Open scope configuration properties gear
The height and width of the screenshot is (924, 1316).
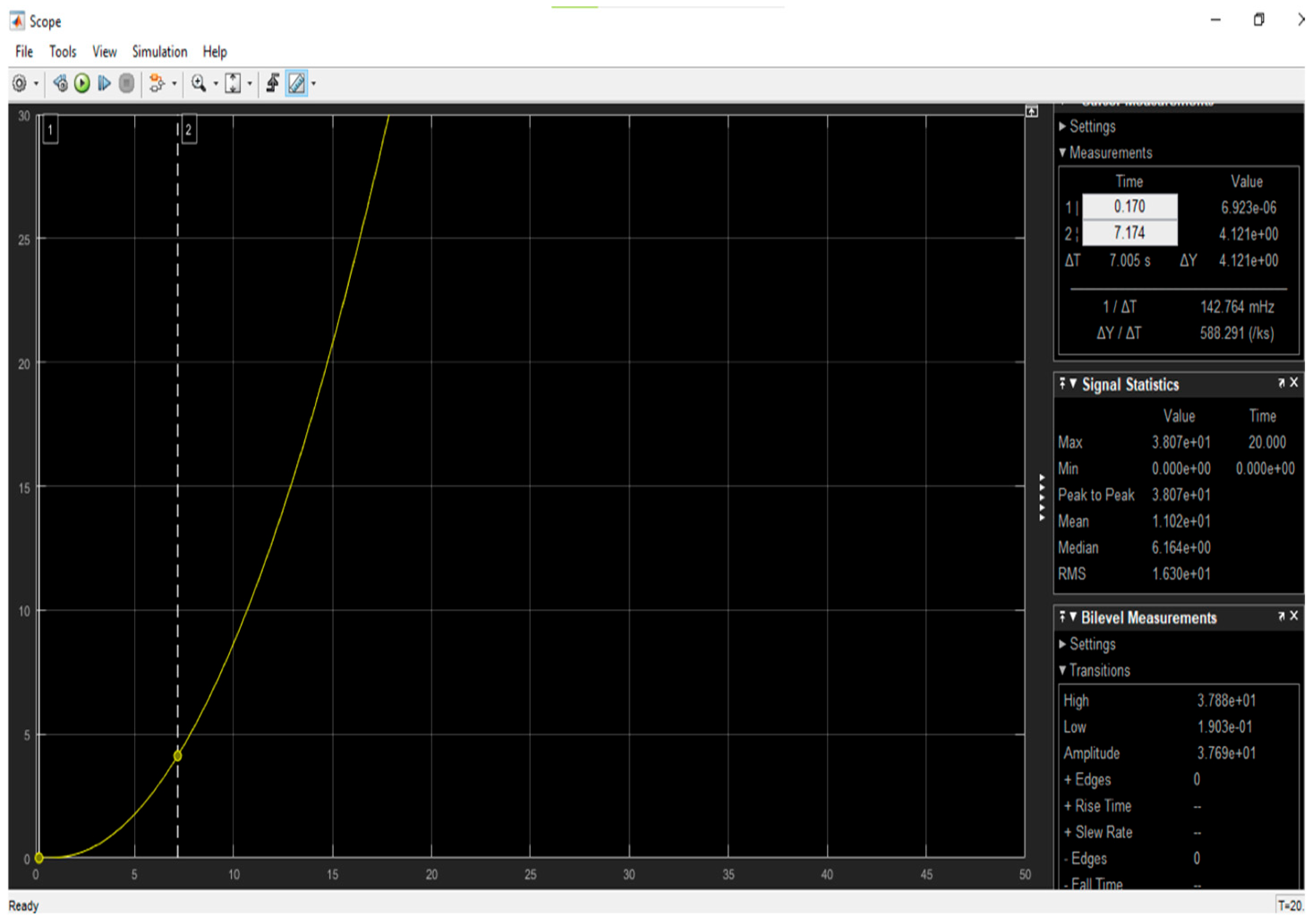[x=19, y=84]
